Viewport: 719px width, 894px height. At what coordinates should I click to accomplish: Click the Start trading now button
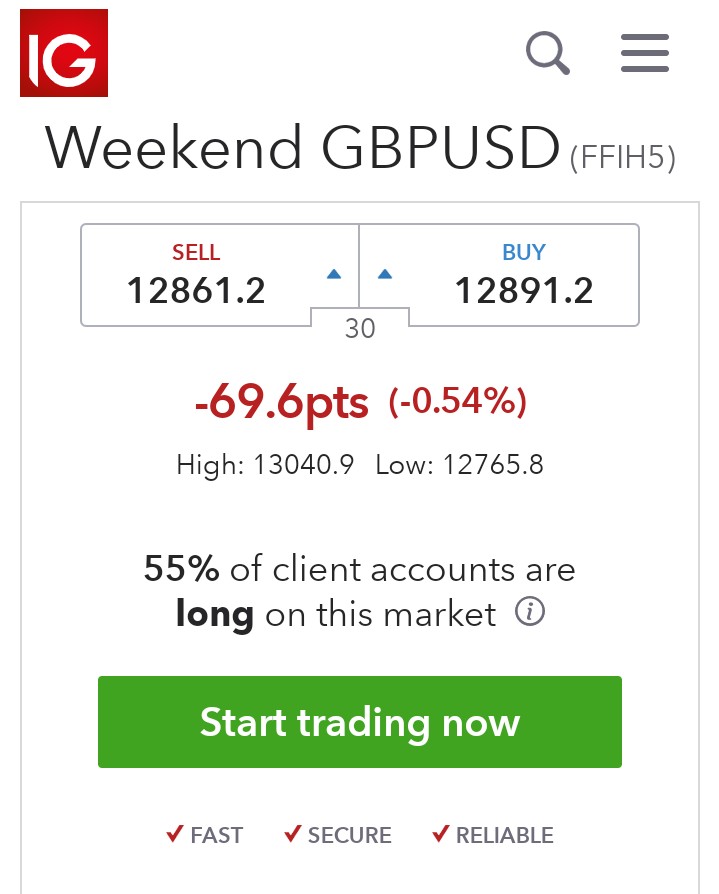360,722
